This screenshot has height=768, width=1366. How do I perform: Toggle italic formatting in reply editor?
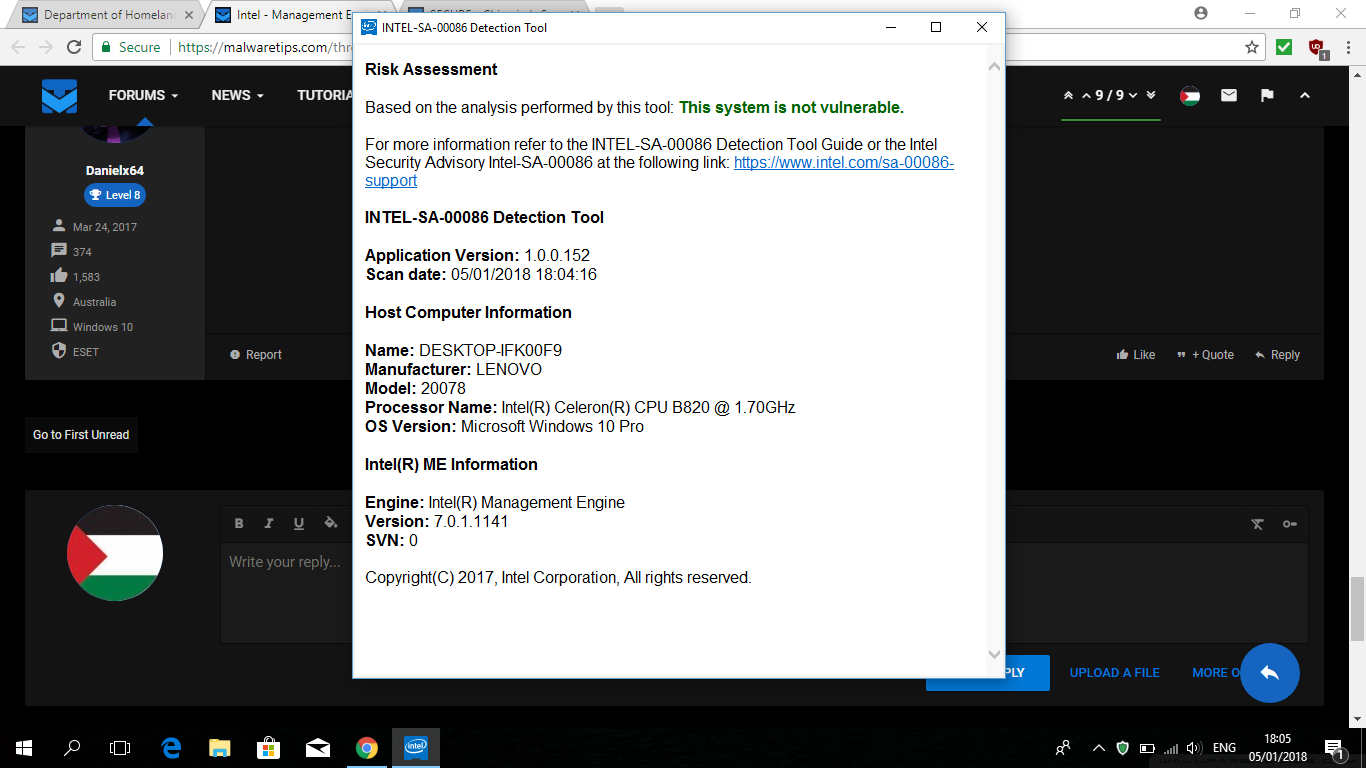pyautogui.click(x=269, y=523)
